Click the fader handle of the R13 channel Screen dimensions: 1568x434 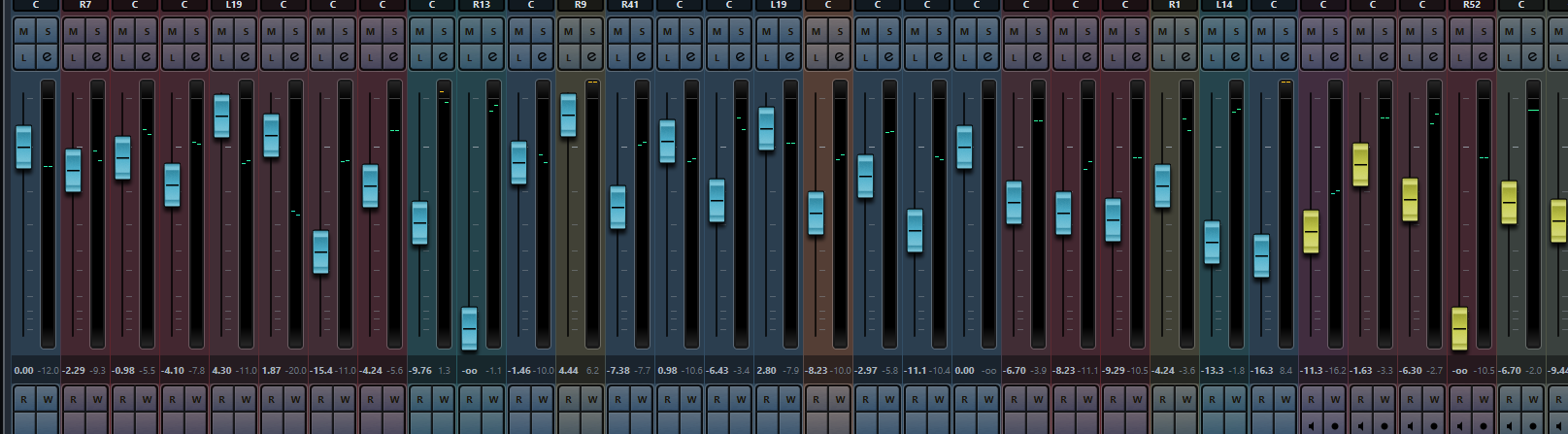pyautogui.click(x=469, y=329)
